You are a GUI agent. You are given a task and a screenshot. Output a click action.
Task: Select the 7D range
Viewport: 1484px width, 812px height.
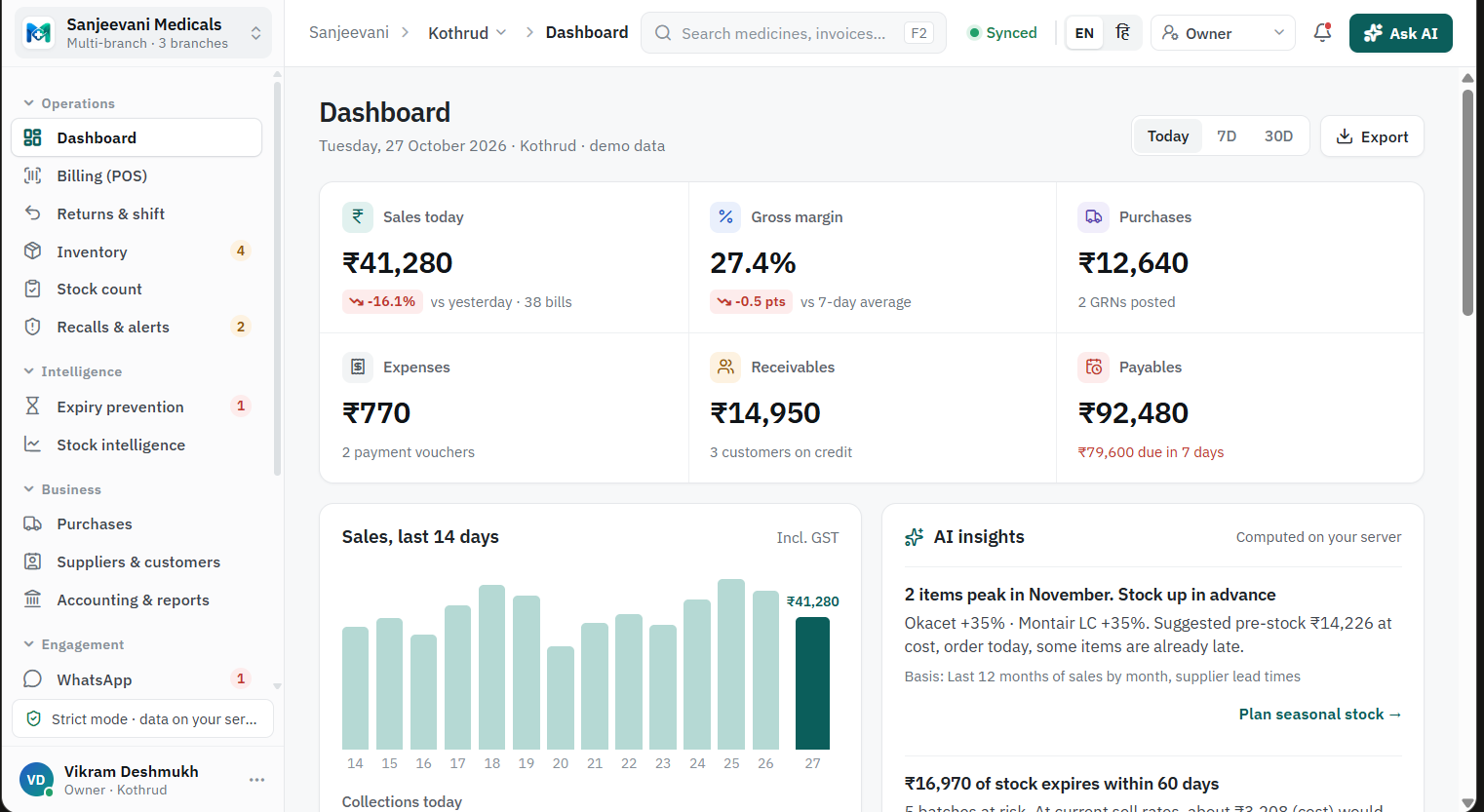[x=1227, y=136]
